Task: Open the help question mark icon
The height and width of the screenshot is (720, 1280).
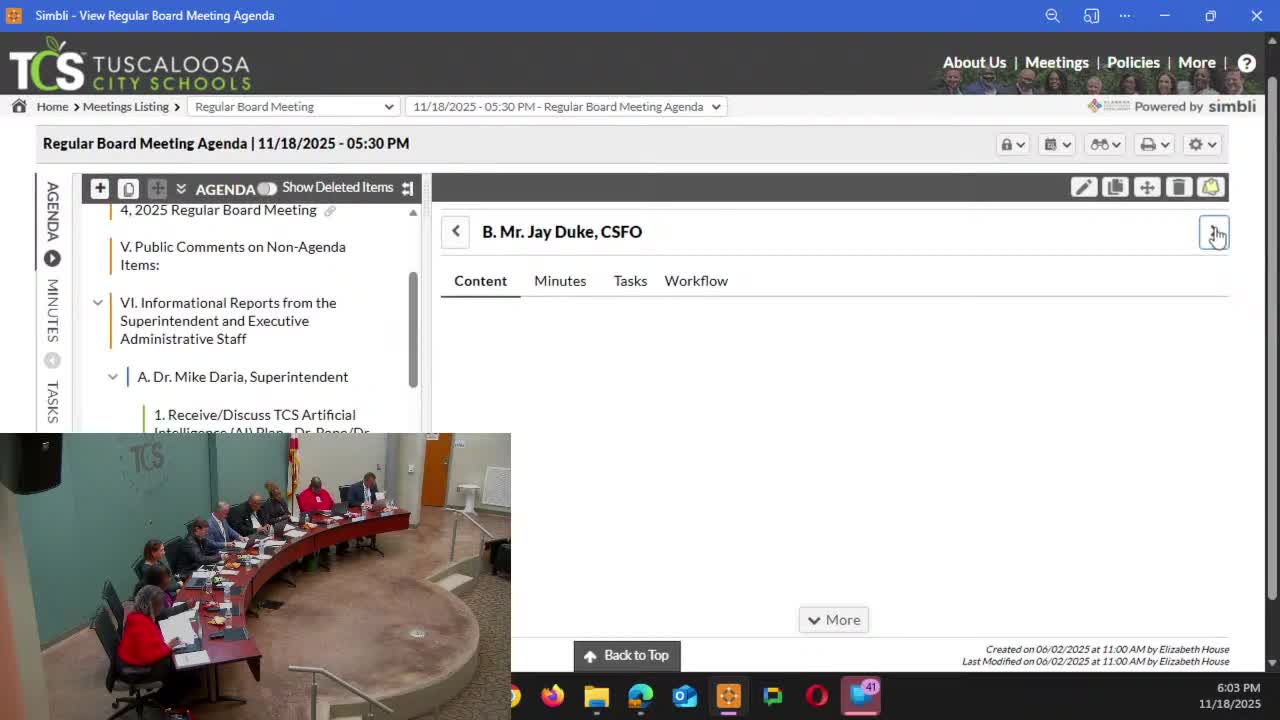Action: tap(1246, 63)
